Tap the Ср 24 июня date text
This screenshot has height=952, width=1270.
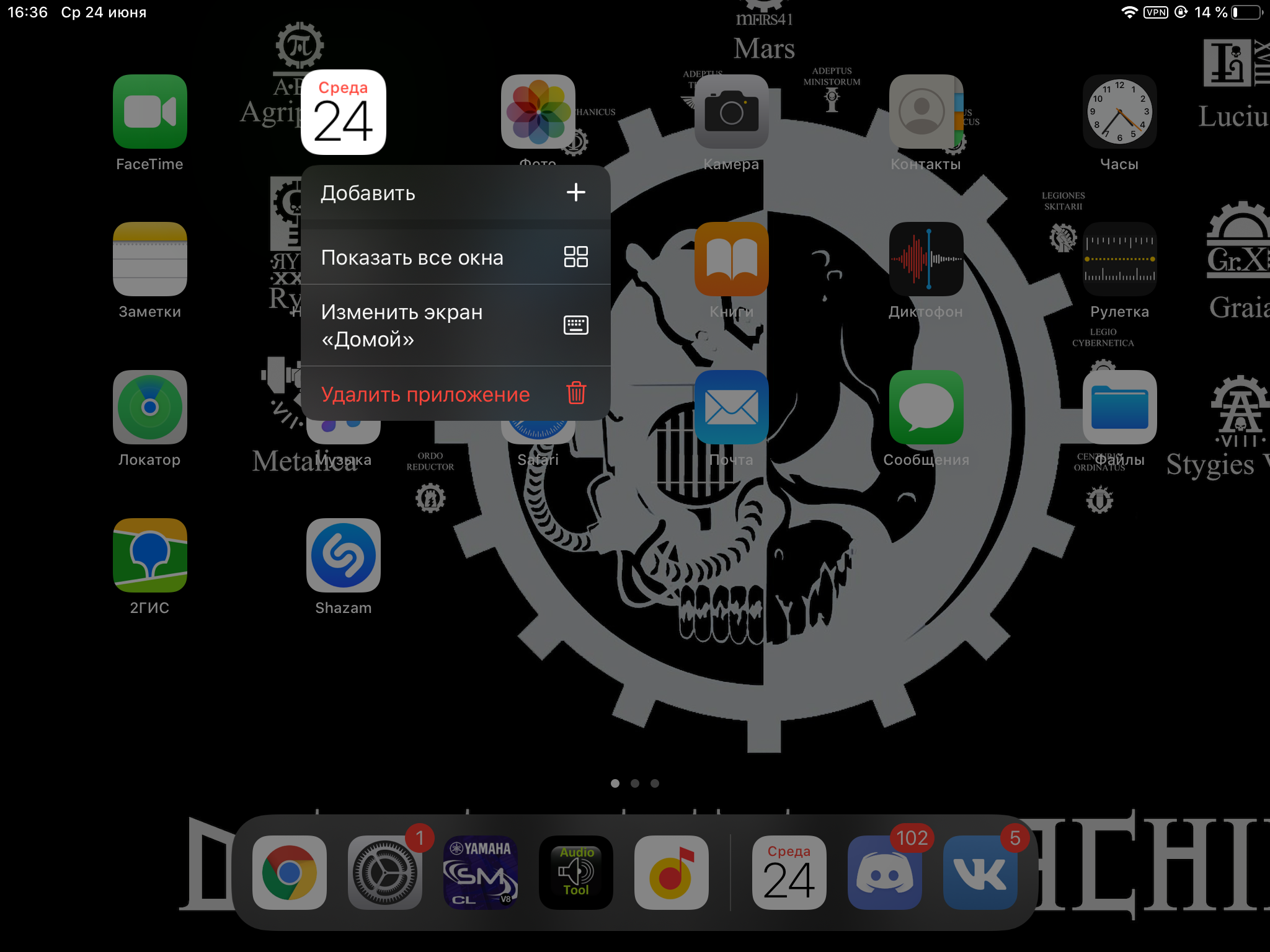tap(104, 12)
